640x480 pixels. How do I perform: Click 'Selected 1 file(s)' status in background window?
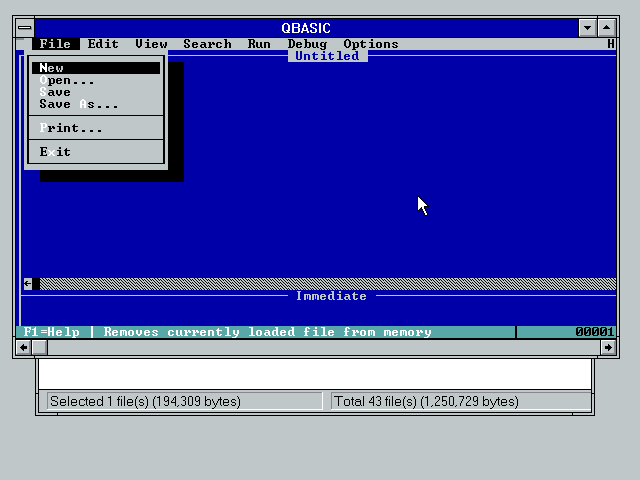click(184, 401)
